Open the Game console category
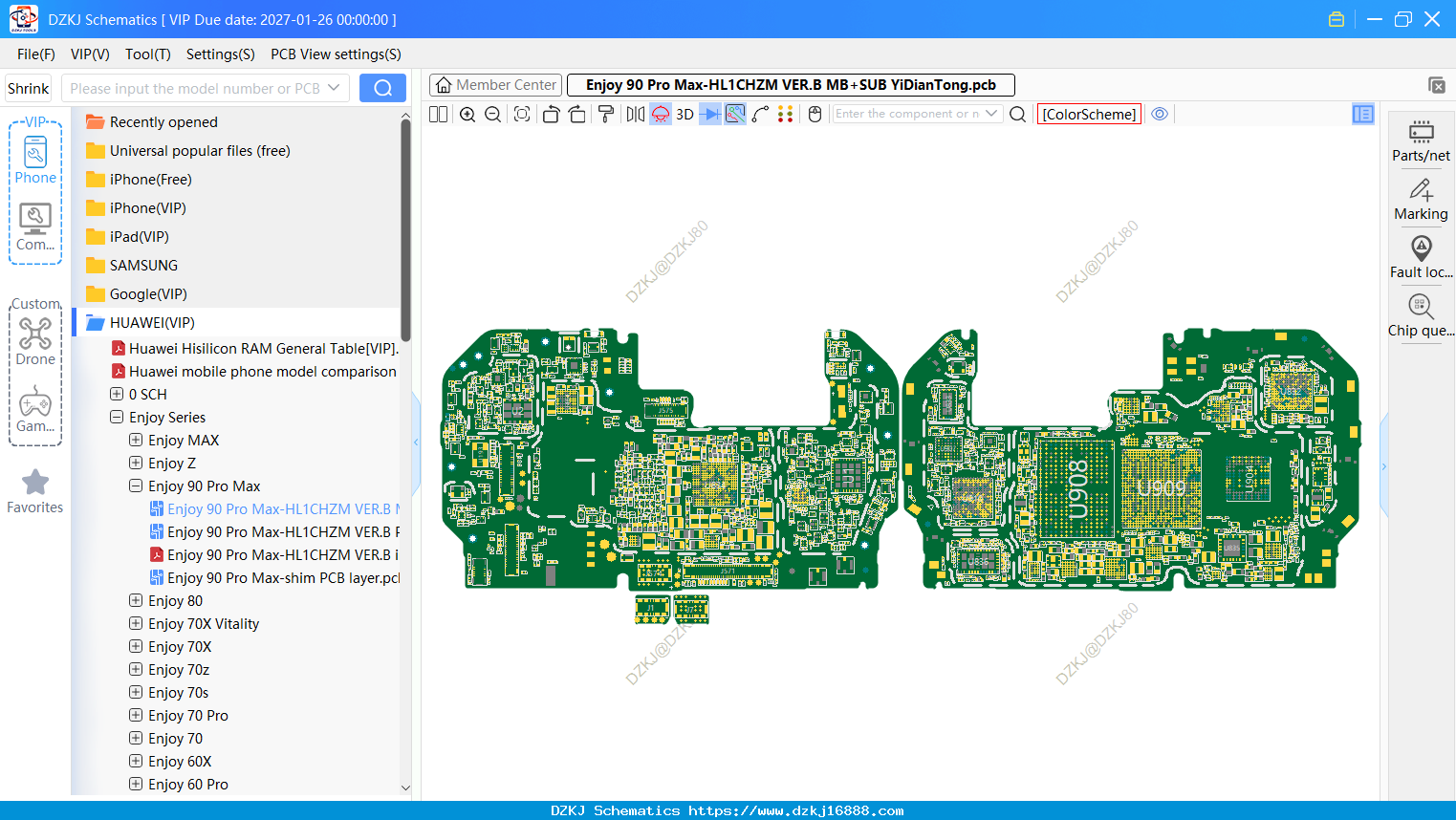Screen dimensions: 1456x820 click(x=35, y=409)
